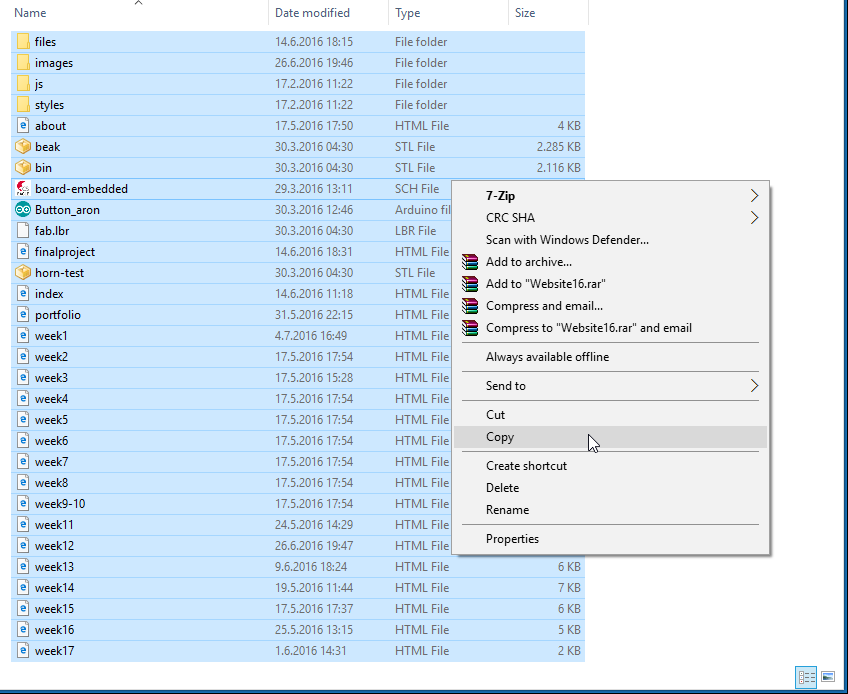Click the js folder icon
848x694 pixels.
point(23,84)
